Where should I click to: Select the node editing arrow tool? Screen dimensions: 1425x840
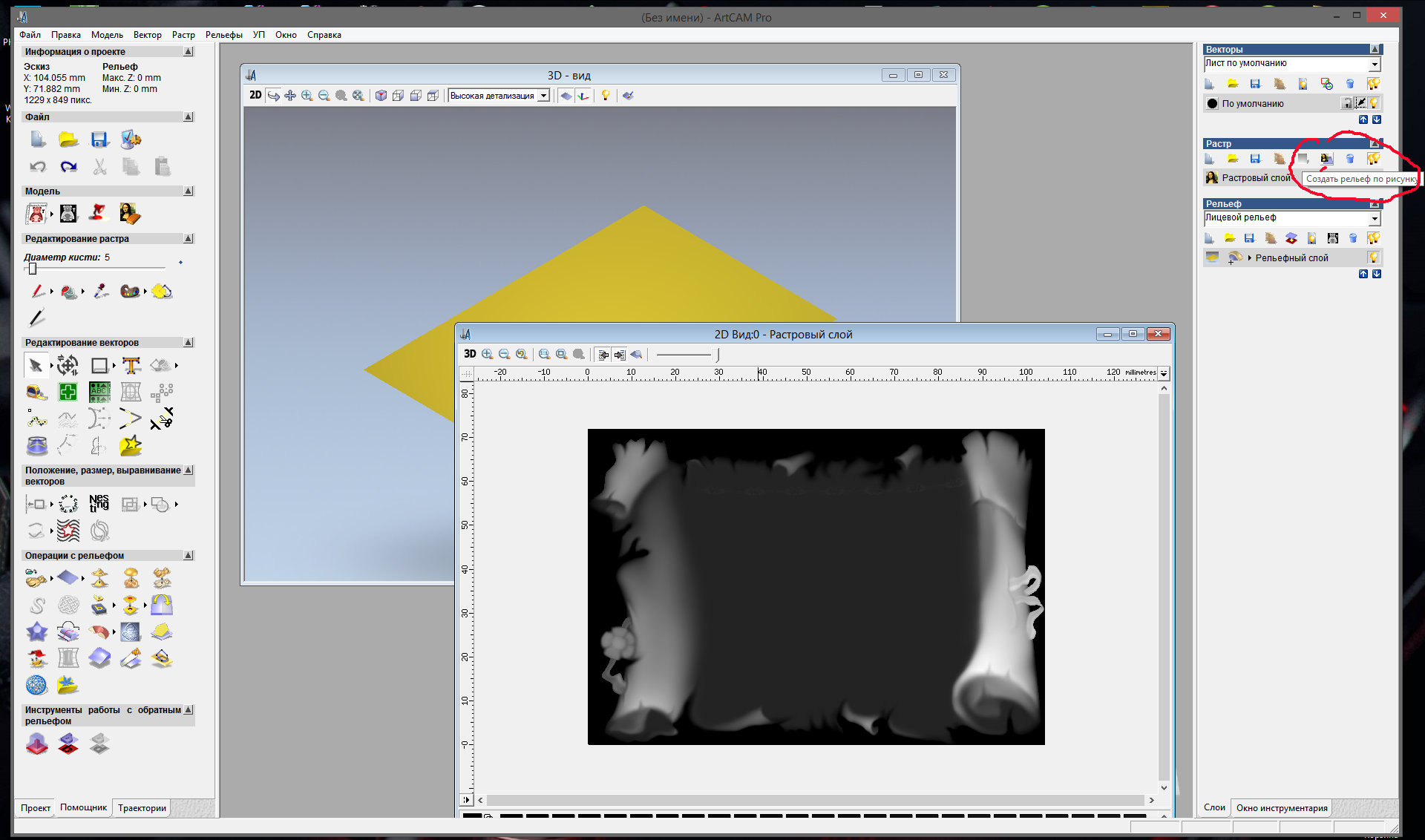(35, 366)
